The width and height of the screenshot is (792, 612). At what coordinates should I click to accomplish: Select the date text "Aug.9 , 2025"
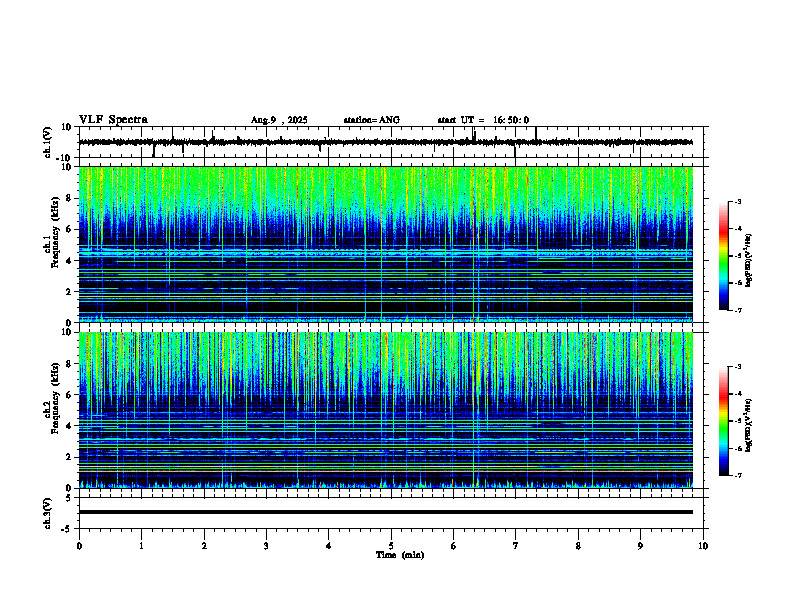point(279,120)
